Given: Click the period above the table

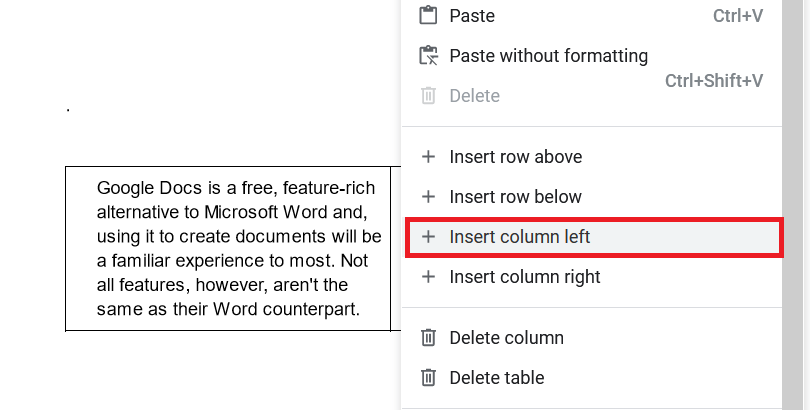Looking at the screenshot, I should click(68, 108).
